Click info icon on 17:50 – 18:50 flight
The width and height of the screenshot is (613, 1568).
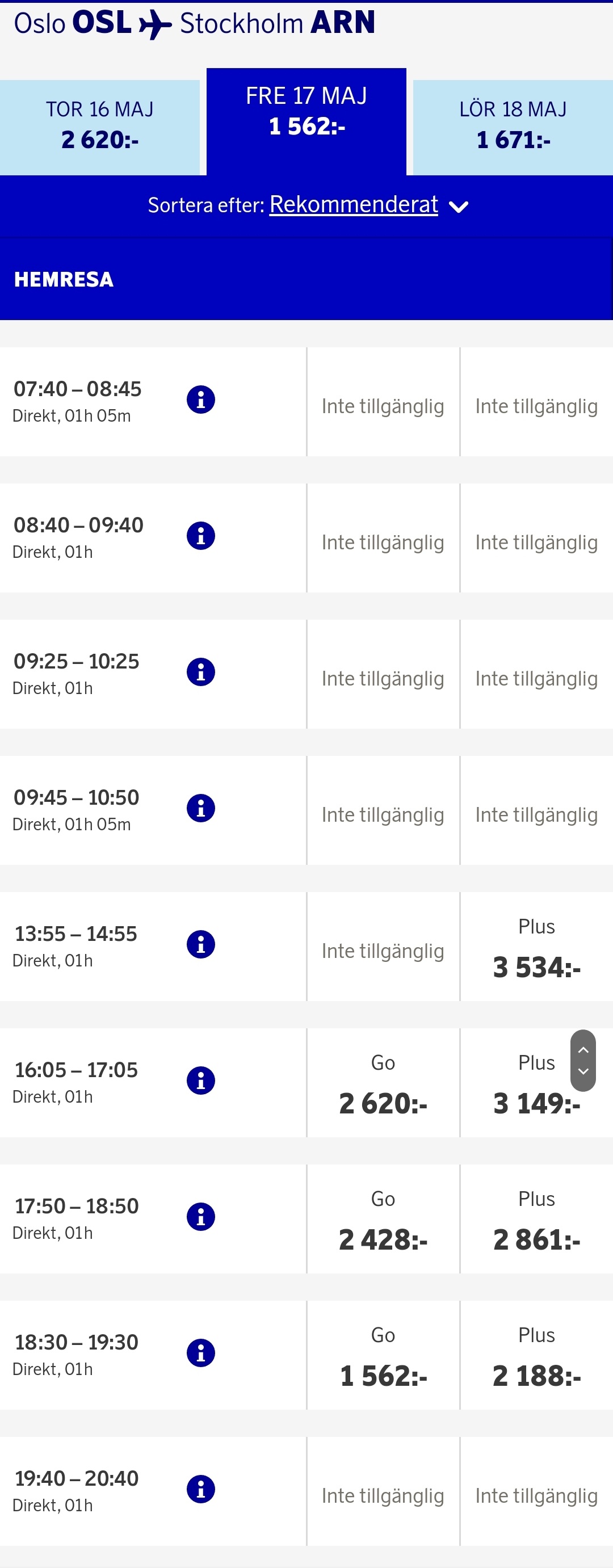point(201,1217)
